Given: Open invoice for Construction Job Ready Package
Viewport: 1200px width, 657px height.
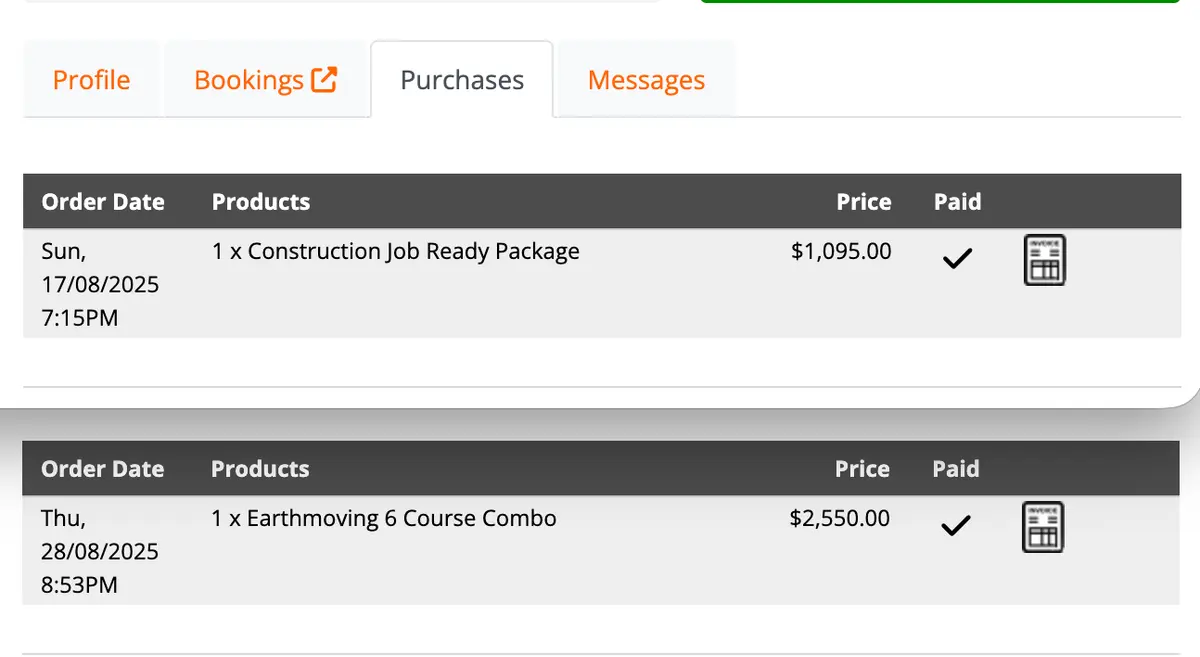Looking at the screenshot, I should point(1045,260).
